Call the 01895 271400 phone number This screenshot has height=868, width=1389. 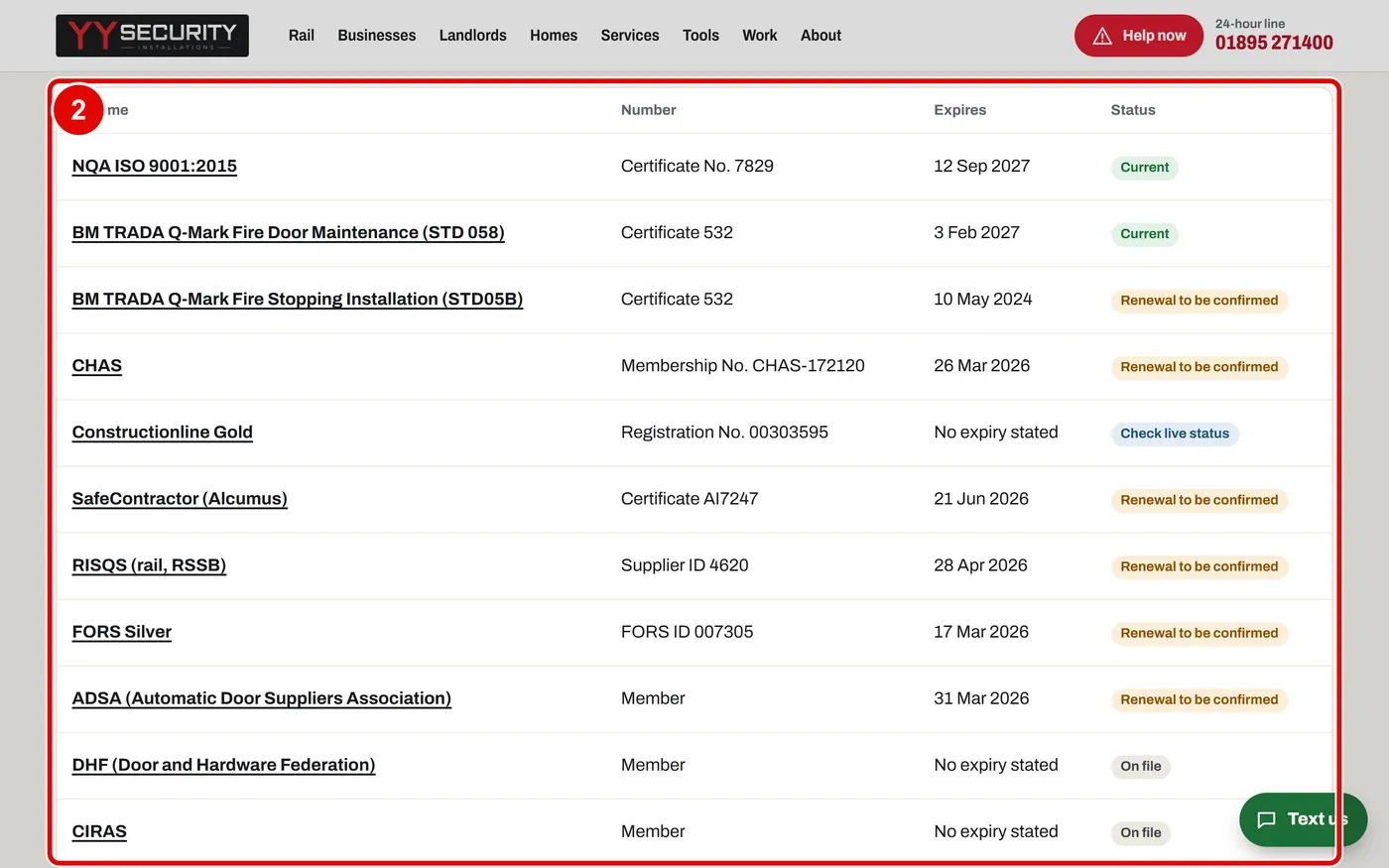pos(1274,43)
